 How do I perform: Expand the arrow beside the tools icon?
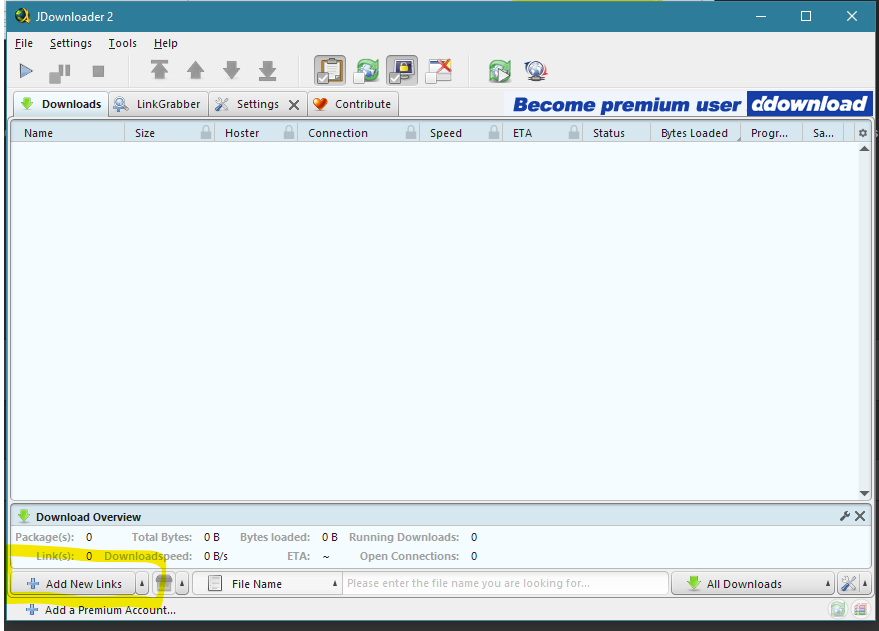coord(865,584)
